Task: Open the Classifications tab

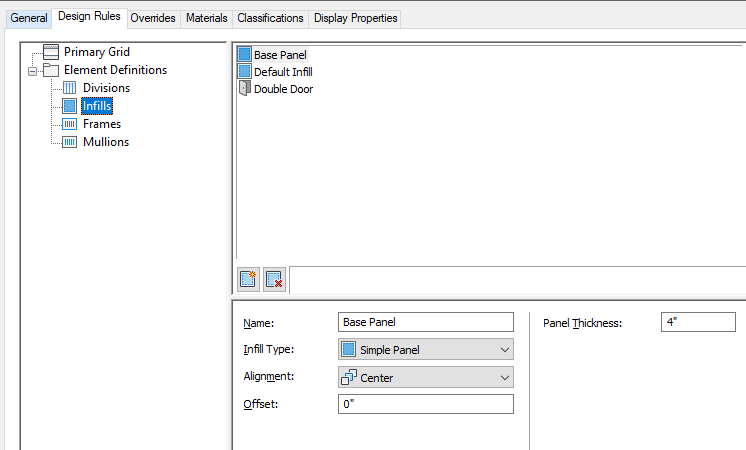Action: (270, 18)
